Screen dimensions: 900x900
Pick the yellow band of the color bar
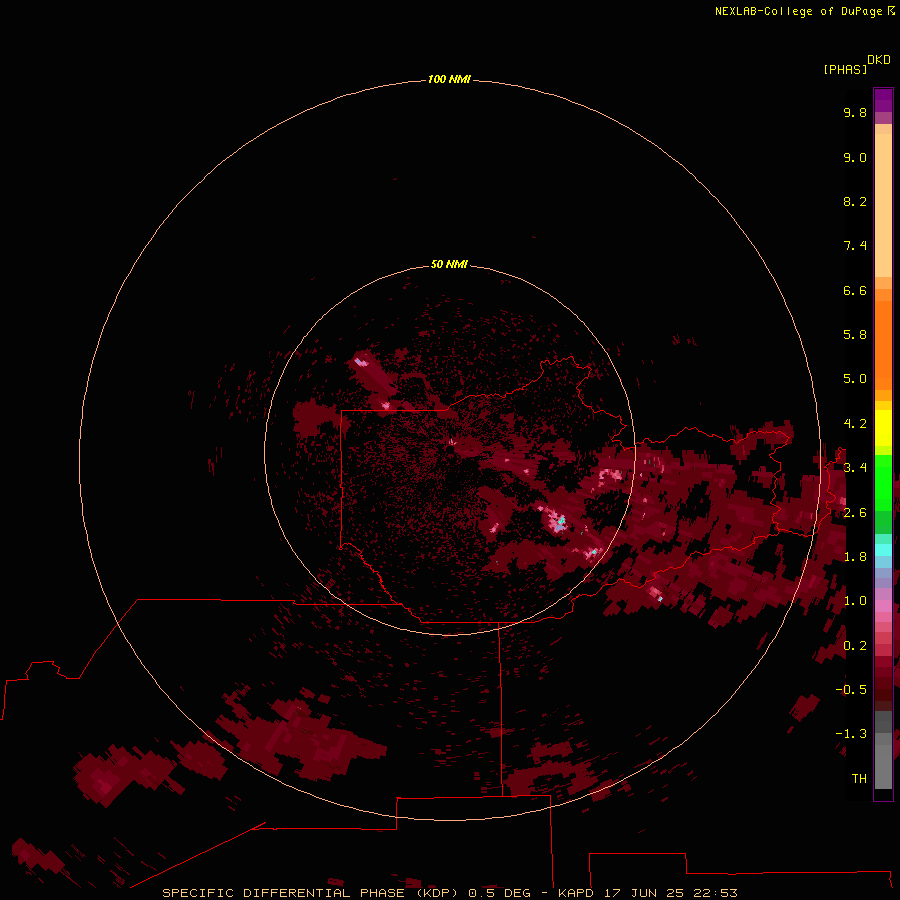(883, 428)
